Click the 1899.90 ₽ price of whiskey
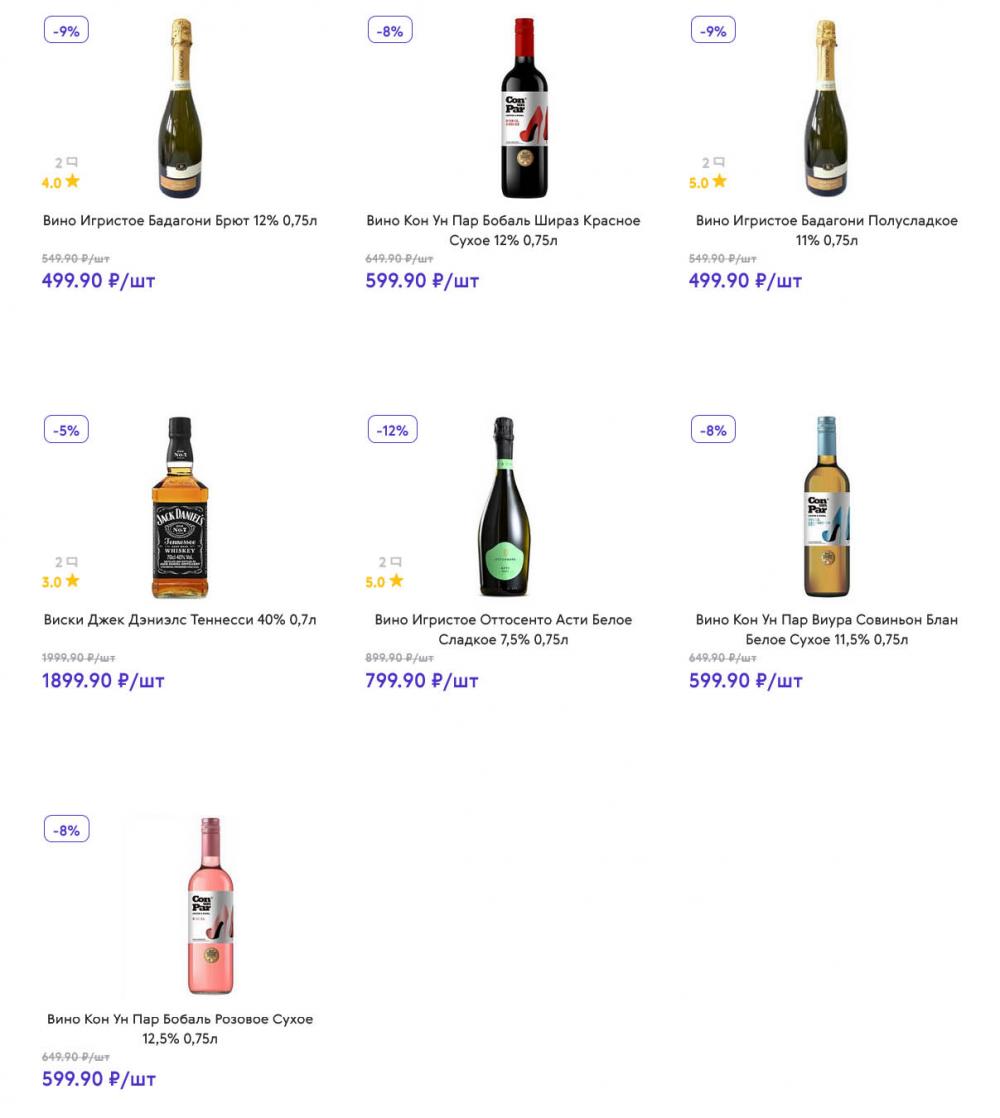1000x1118 pixels. (103, 681)
